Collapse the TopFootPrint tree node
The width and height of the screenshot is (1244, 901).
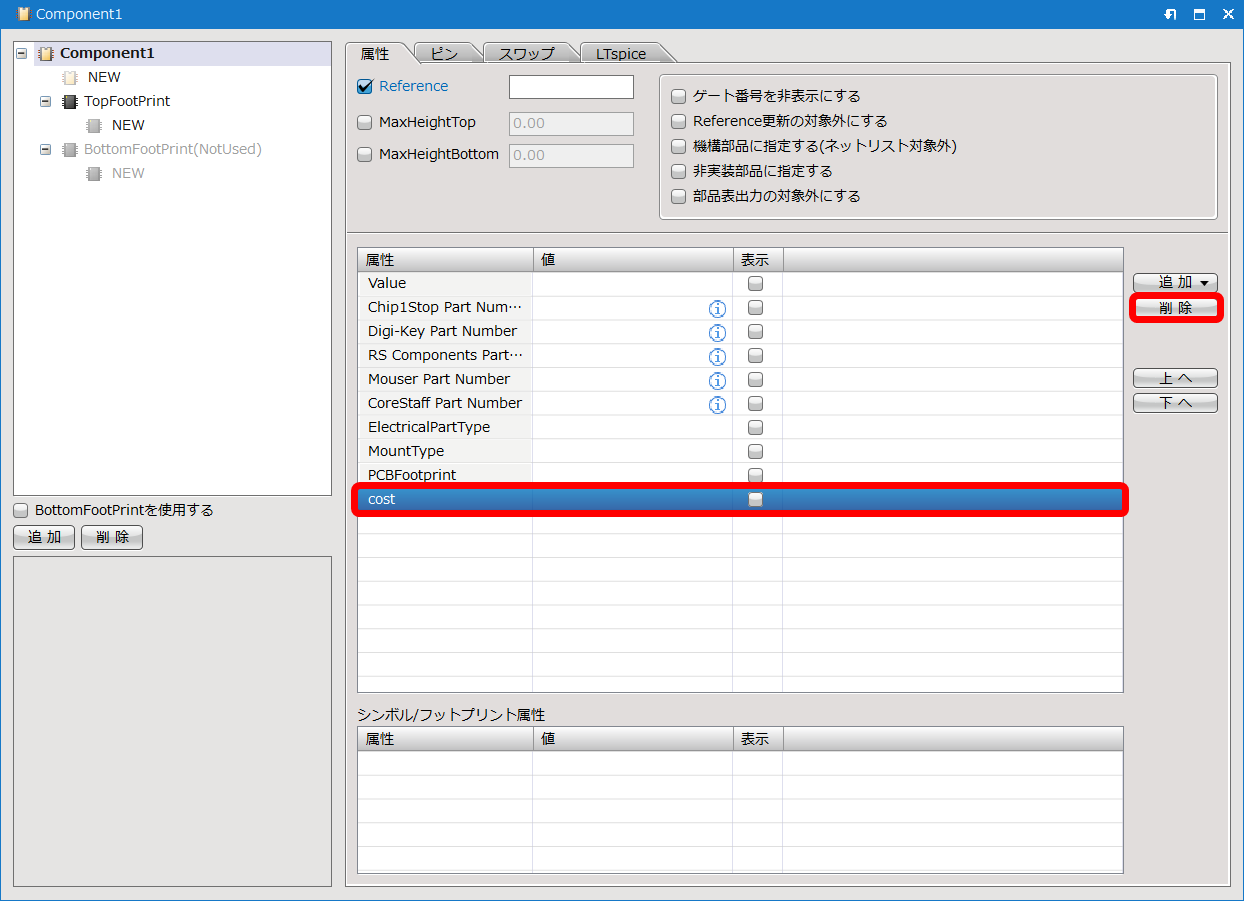pyautogui.click(x=45, y=101)
